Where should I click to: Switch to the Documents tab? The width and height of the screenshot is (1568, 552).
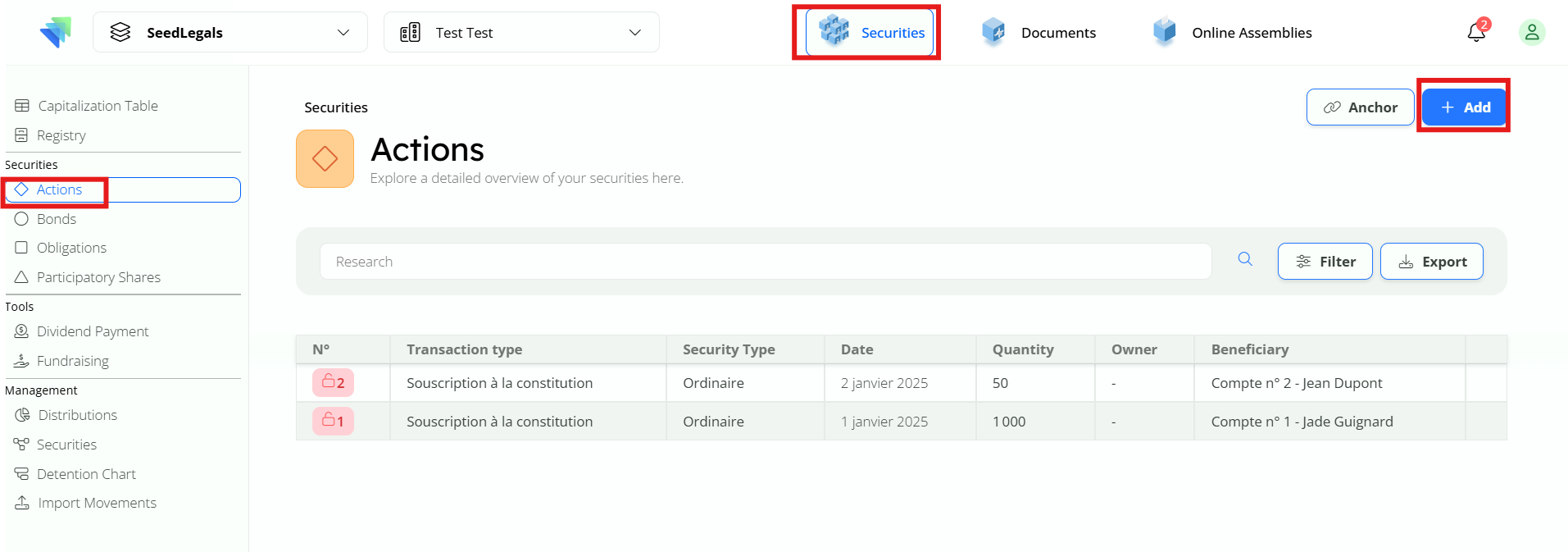(1039, 33)
